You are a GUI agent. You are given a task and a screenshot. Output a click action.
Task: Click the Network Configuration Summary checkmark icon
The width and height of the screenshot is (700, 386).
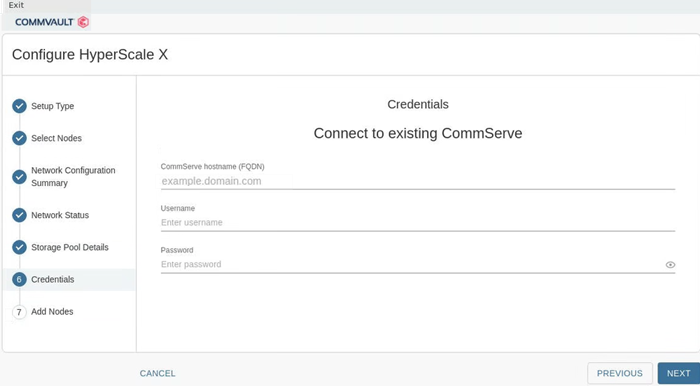[19, 177]
